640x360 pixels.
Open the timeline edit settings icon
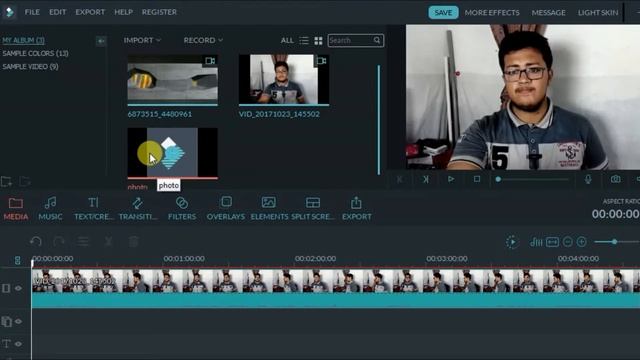(83, 242)
